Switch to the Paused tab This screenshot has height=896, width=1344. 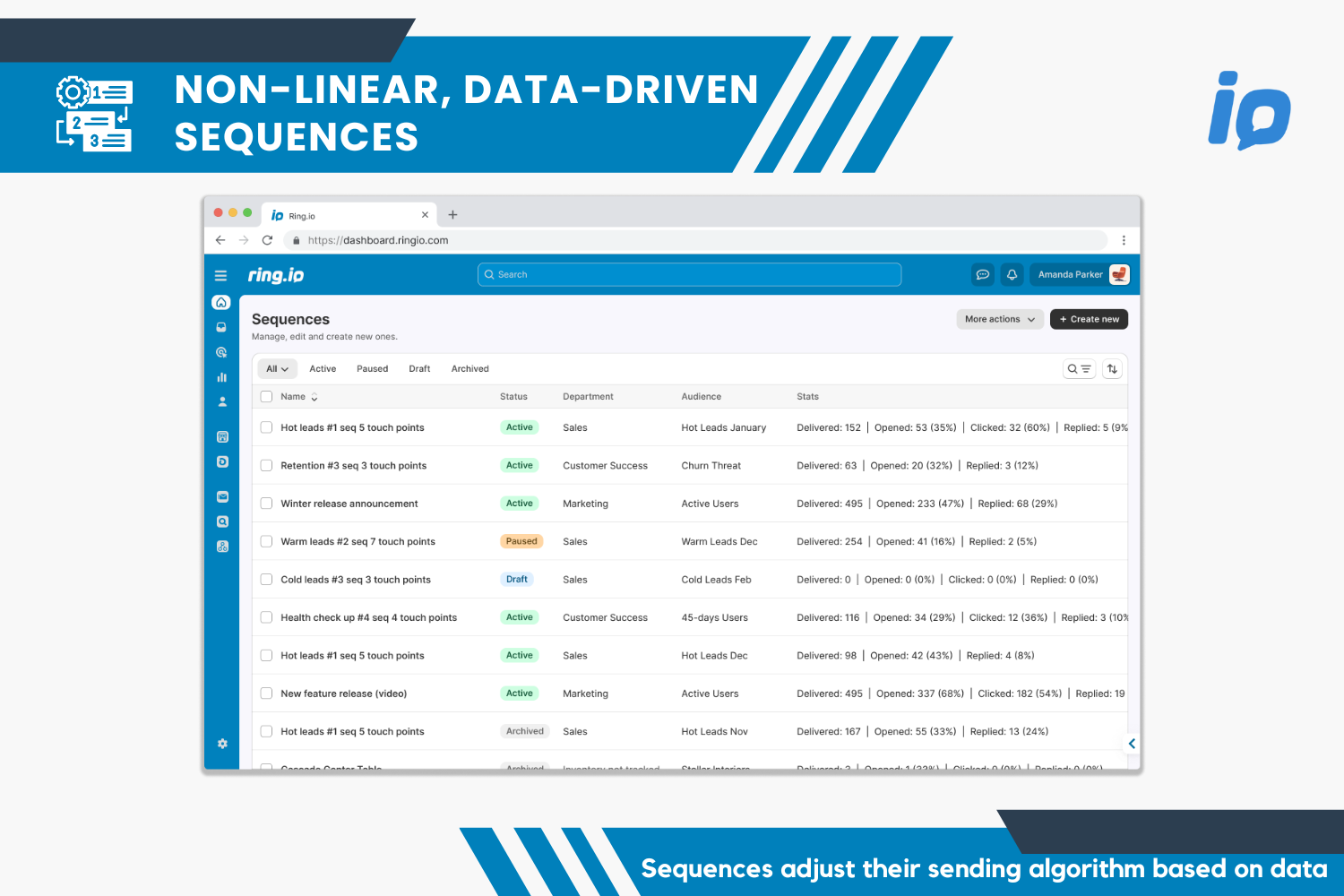click(x=372, y=369)
